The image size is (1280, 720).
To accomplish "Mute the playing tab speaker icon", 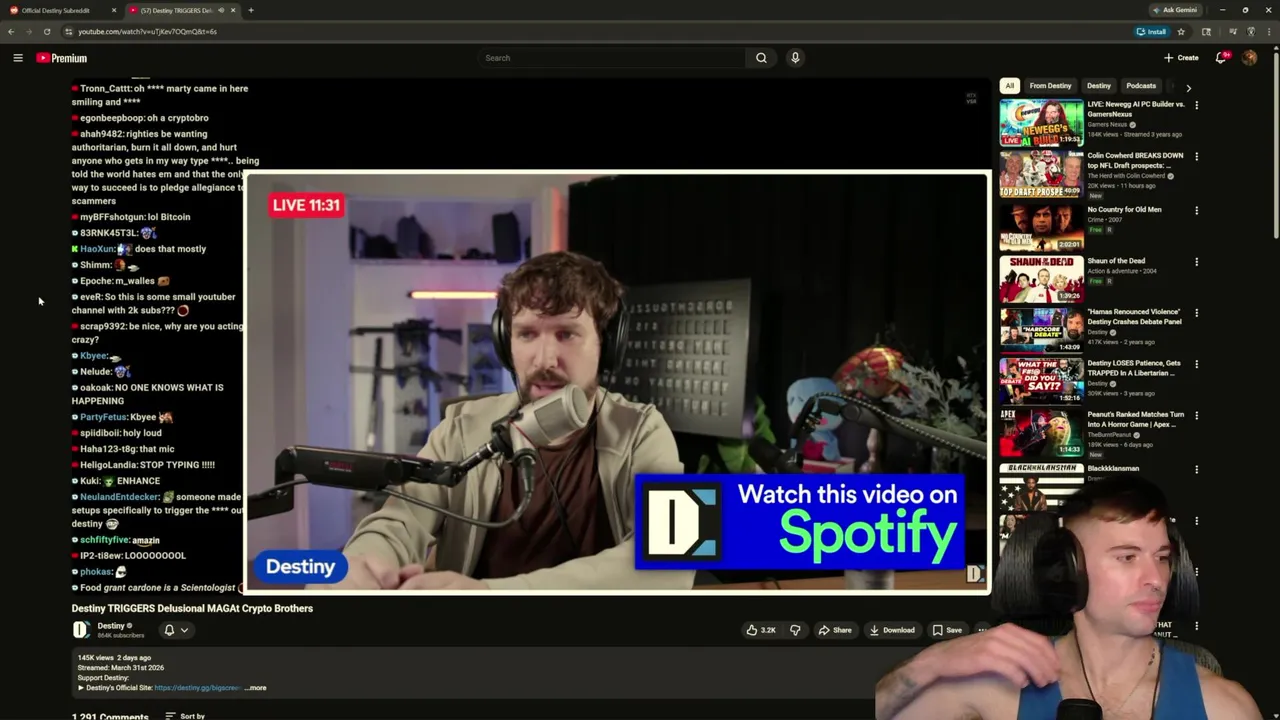I will 221,10.
